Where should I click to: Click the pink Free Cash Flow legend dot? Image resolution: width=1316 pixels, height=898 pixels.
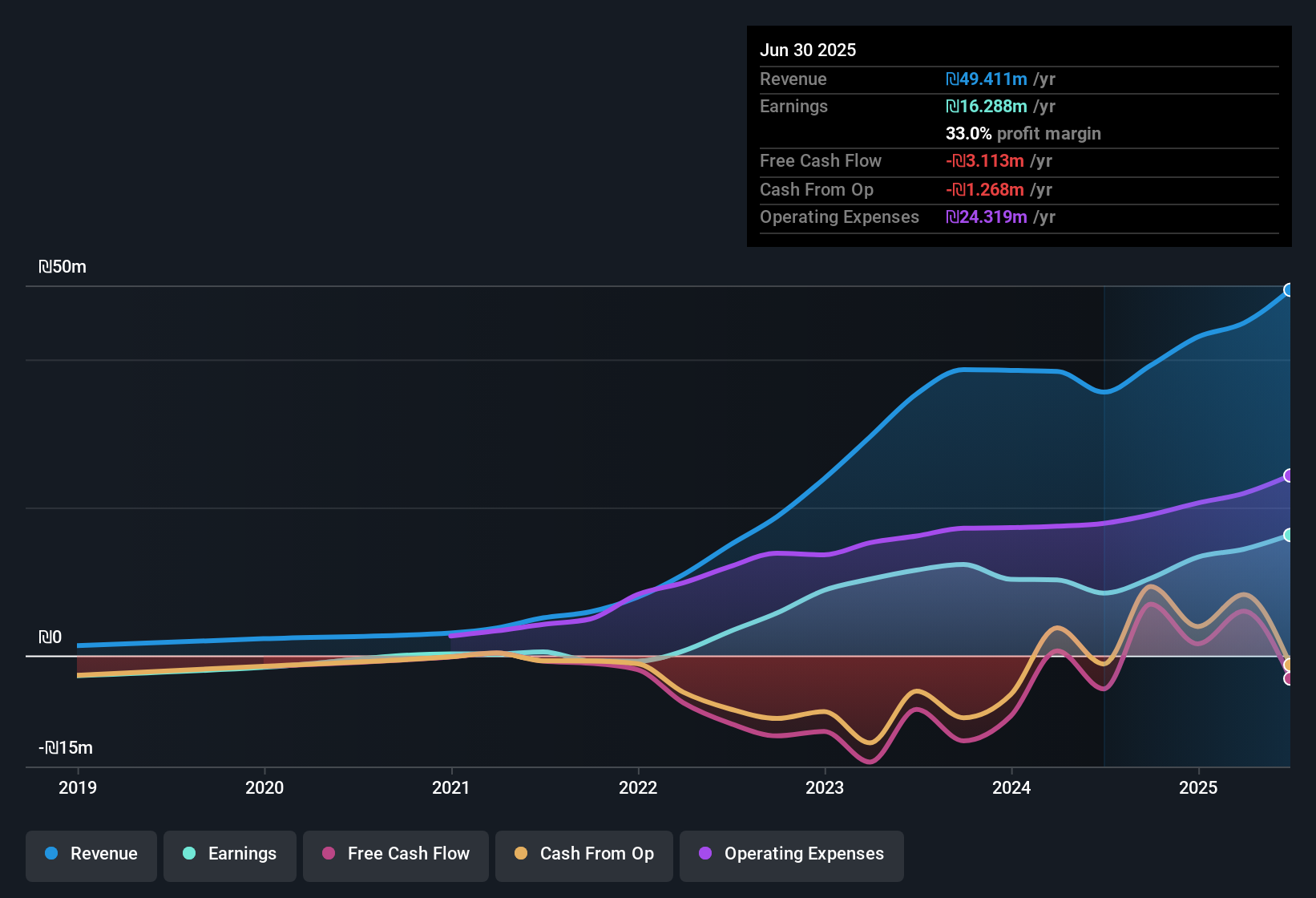(x=328, y=854)
